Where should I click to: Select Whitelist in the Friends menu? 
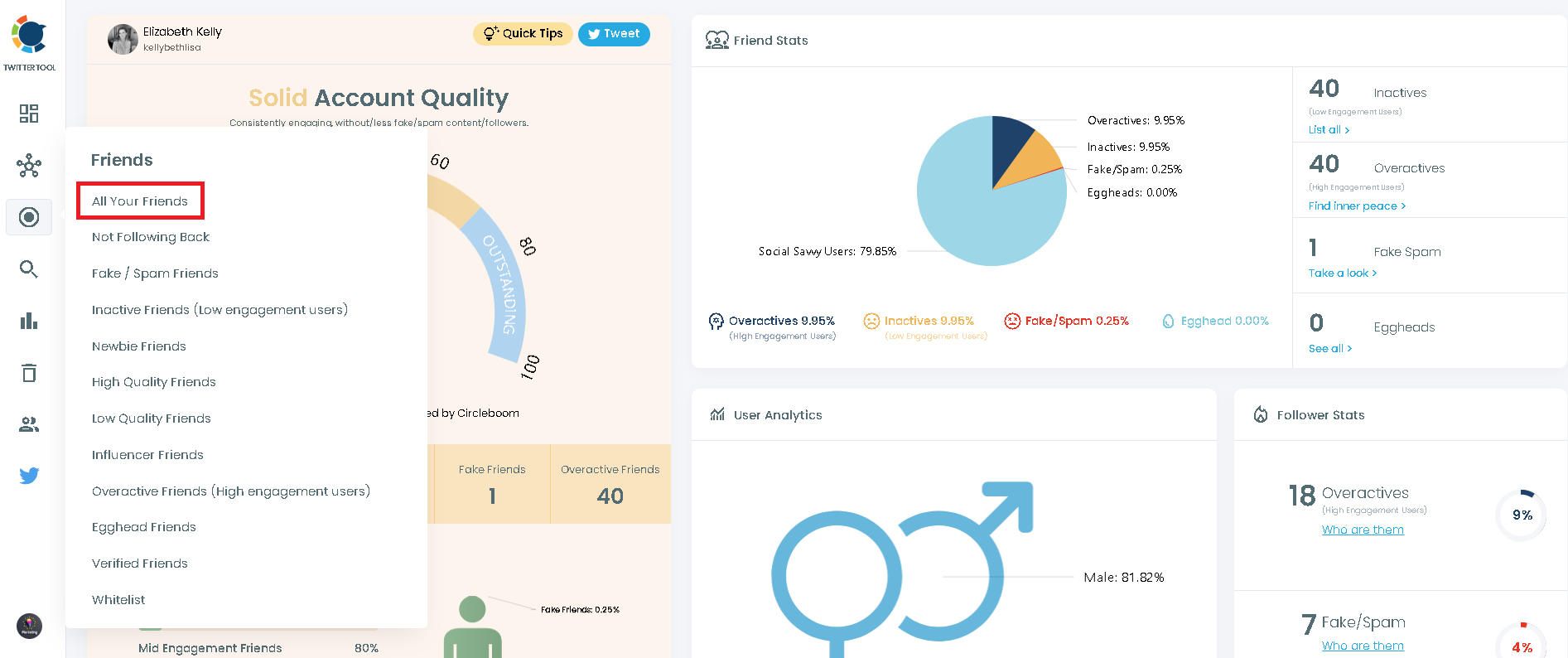tap(118, 600)
